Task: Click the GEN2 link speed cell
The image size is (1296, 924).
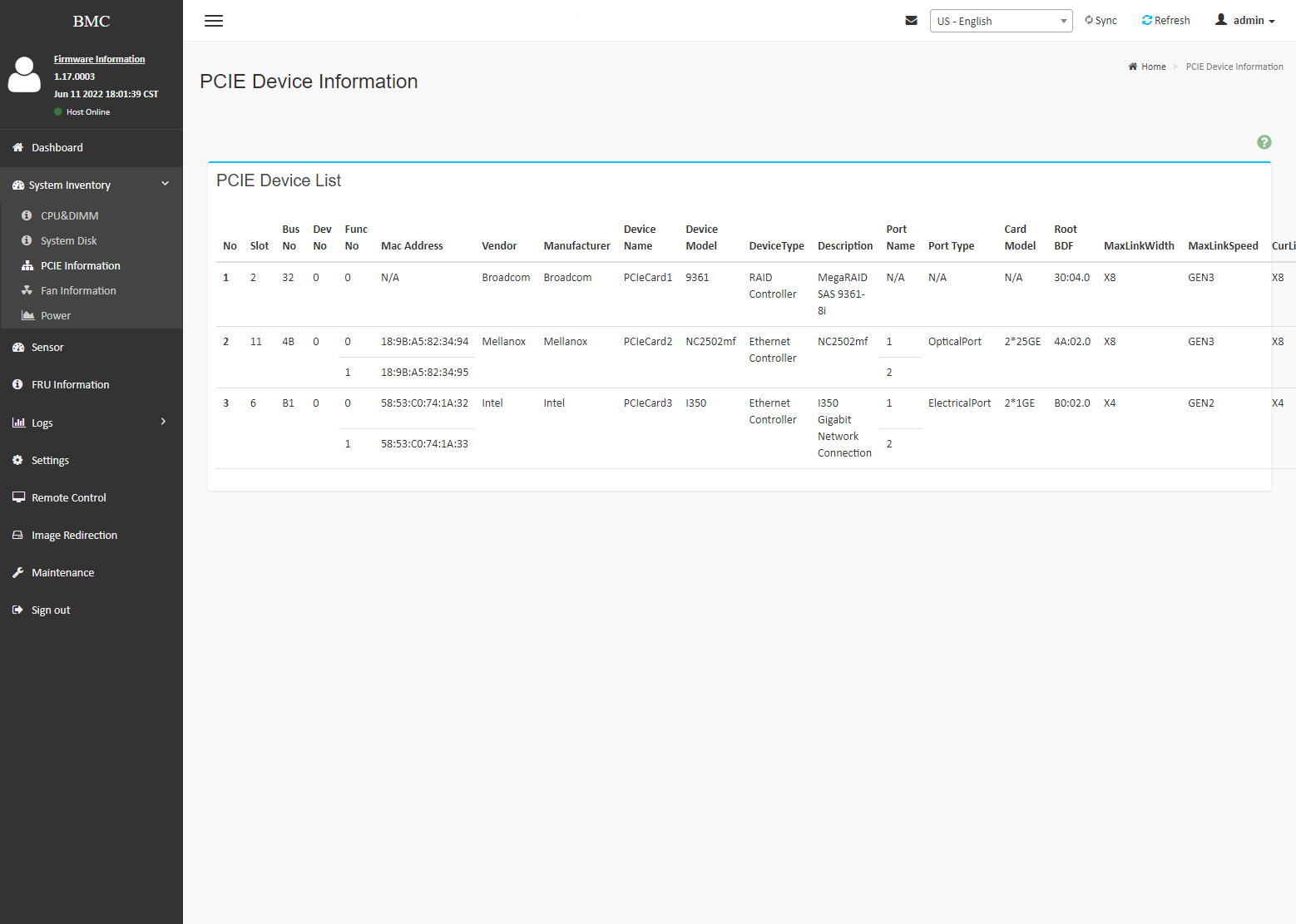Action: coord(1201,403)
